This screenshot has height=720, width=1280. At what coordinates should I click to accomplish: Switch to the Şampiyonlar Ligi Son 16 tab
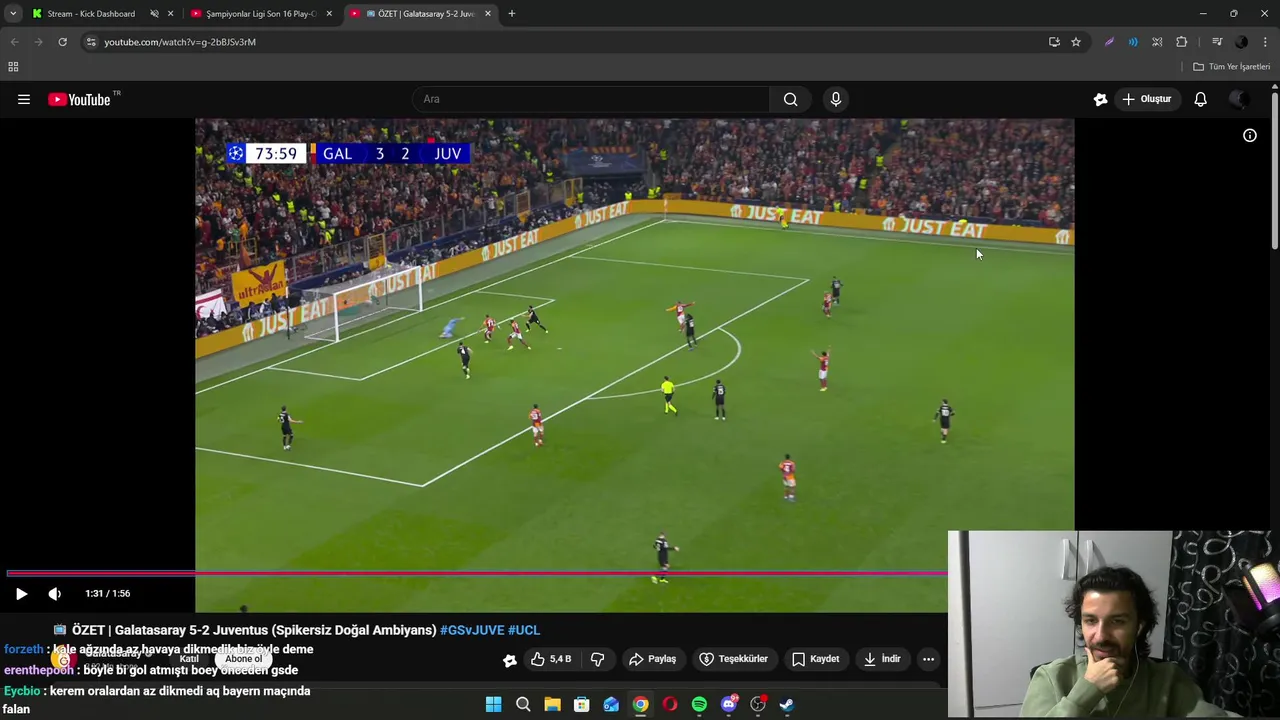point(261,14)
